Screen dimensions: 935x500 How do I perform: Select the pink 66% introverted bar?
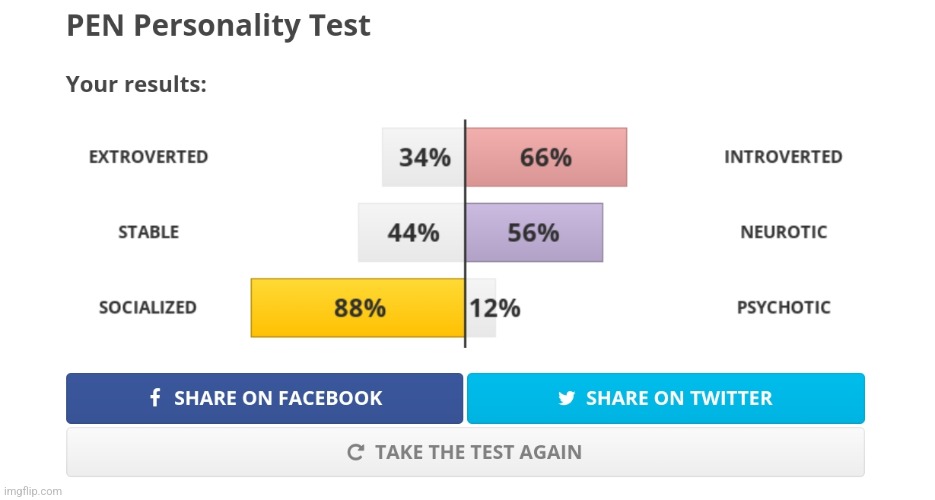[x=546, y=157]
